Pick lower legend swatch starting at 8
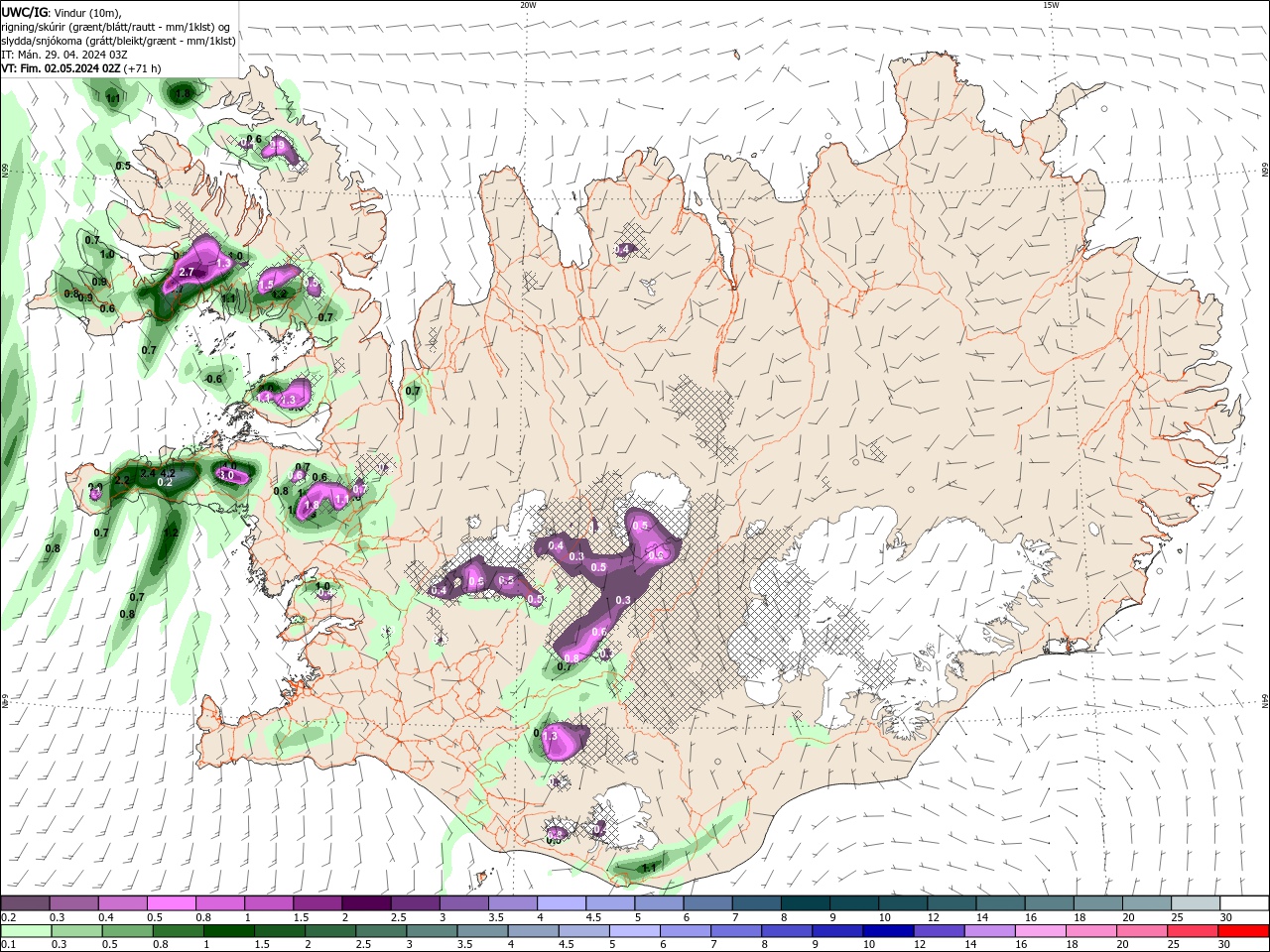Image resolution: width=1270 pixels, height=952 pixels. (x=787, y=931)
